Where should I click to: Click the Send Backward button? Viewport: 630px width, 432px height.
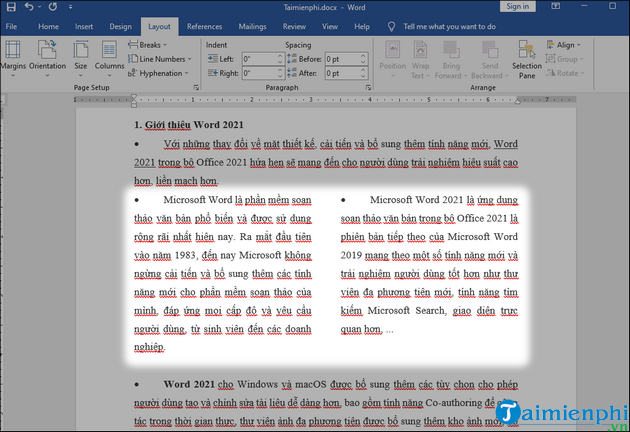(x=489, y=59)
